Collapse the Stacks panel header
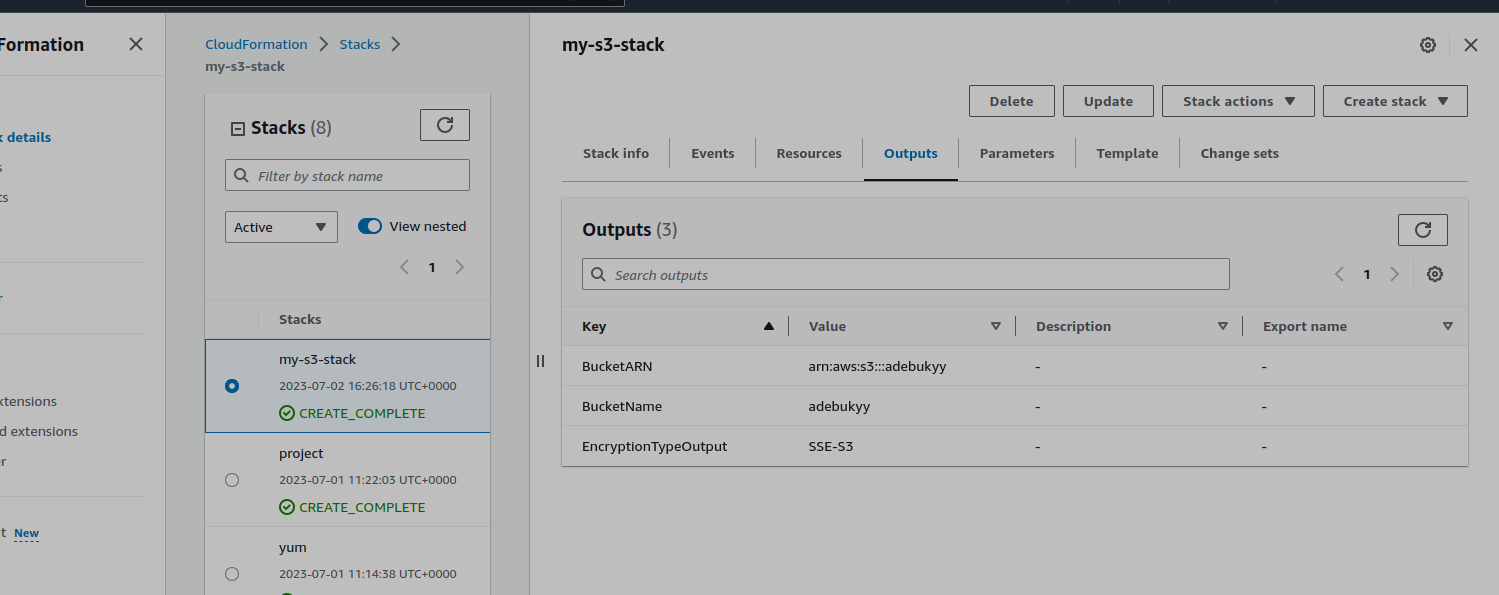Screen dimensions: 1499x595 238,127
